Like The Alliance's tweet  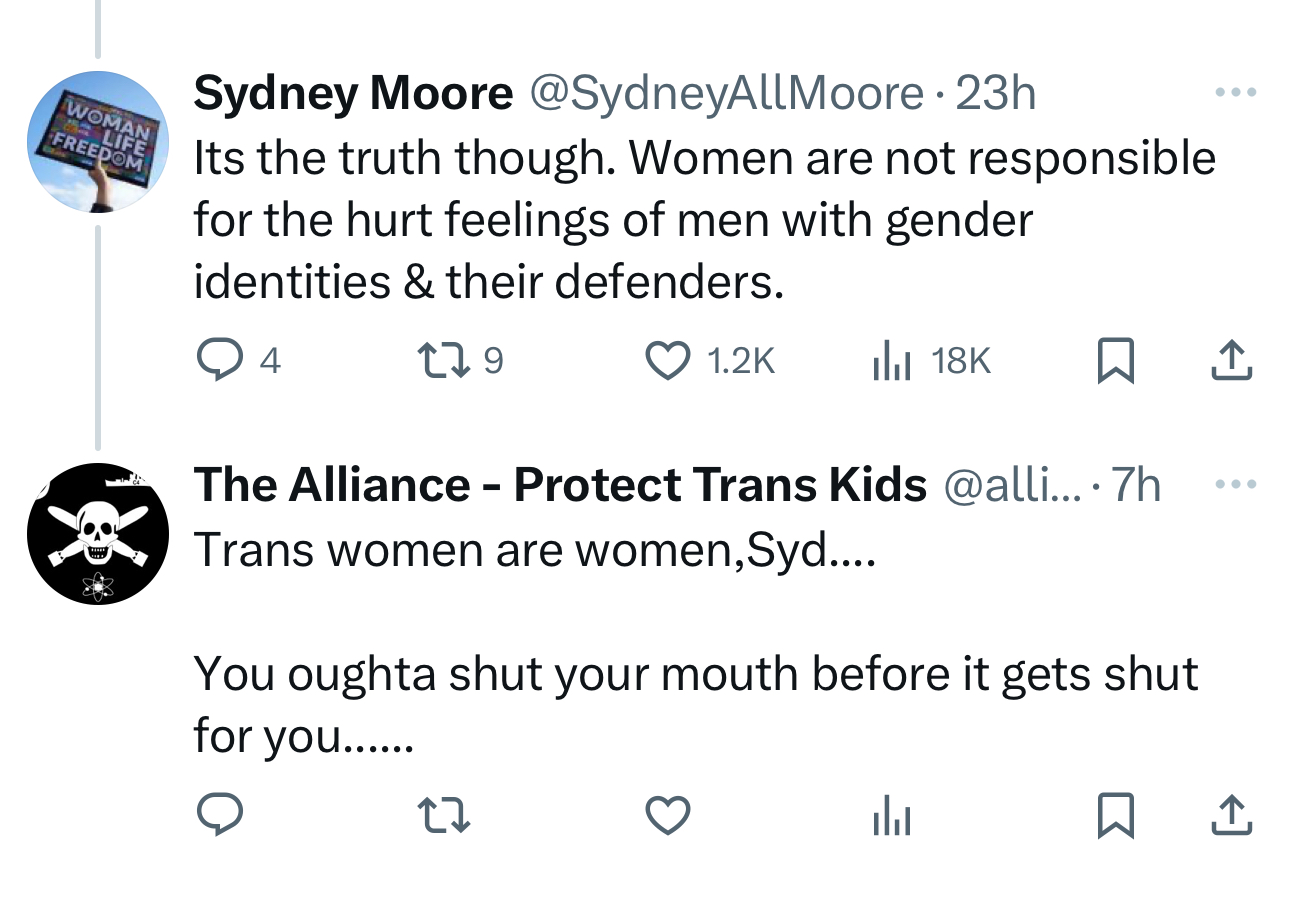[668, 815]
